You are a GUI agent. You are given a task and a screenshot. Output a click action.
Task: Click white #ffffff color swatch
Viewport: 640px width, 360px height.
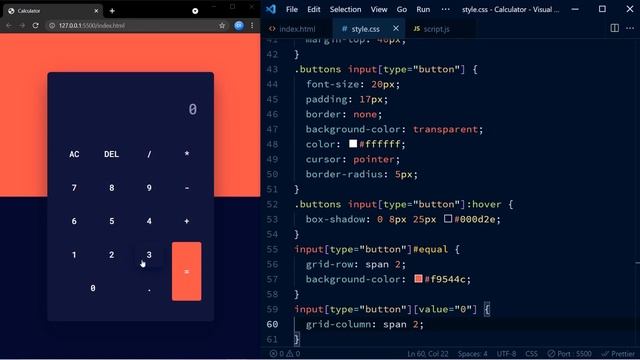tap(353, 144)
